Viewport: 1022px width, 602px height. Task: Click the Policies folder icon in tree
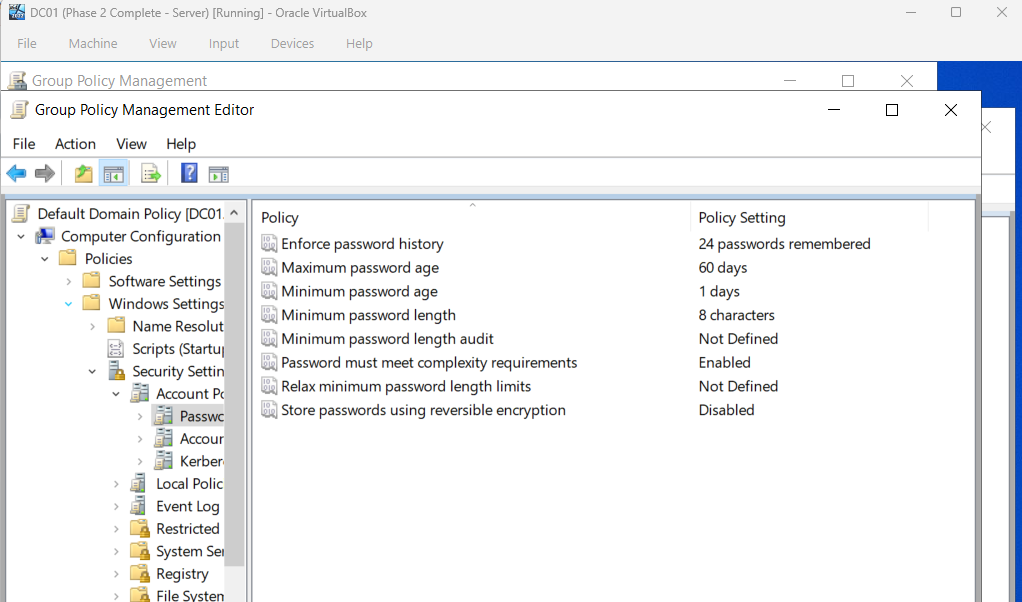(x=68, y=259)
